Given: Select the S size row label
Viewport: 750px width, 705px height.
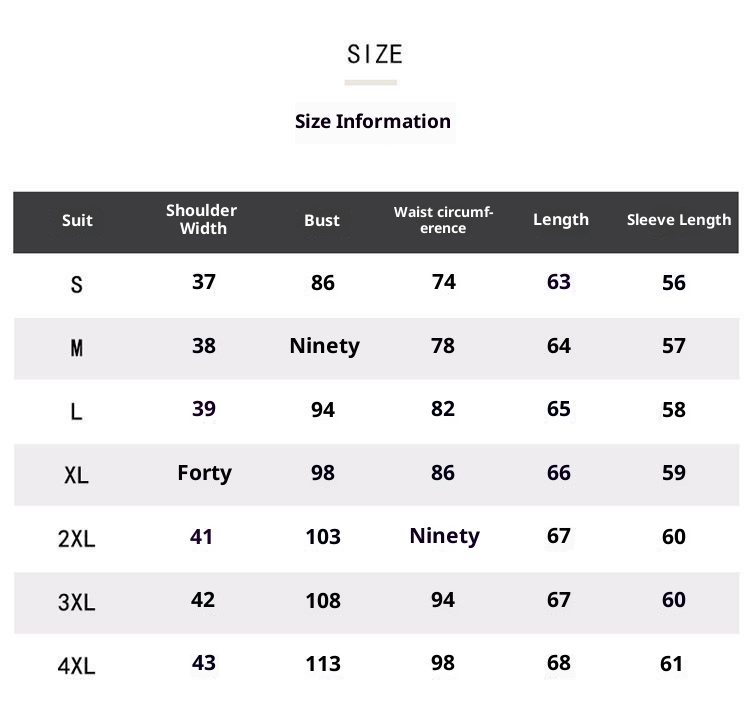Looking at the screenshot, I should coord(77,285).
